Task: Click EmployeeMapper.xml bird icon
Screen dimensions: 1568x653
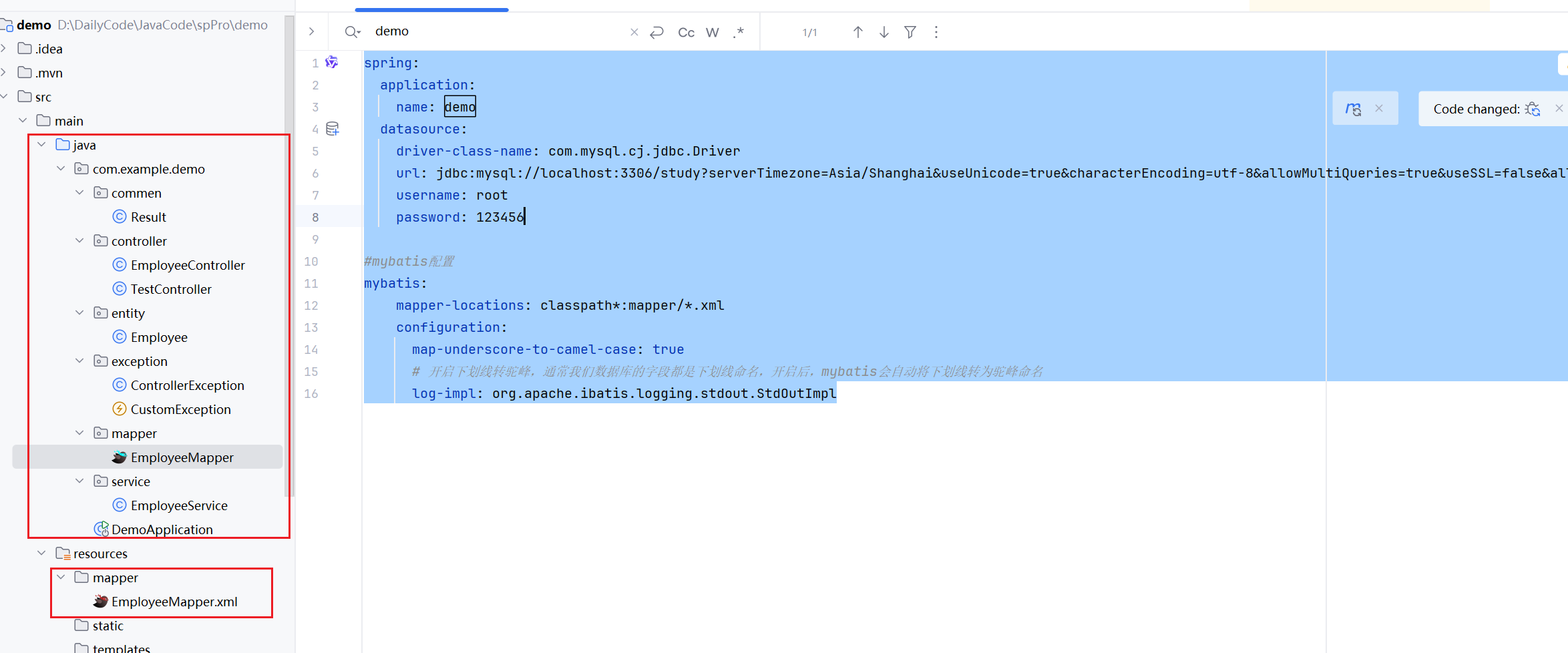Action: 101,602
